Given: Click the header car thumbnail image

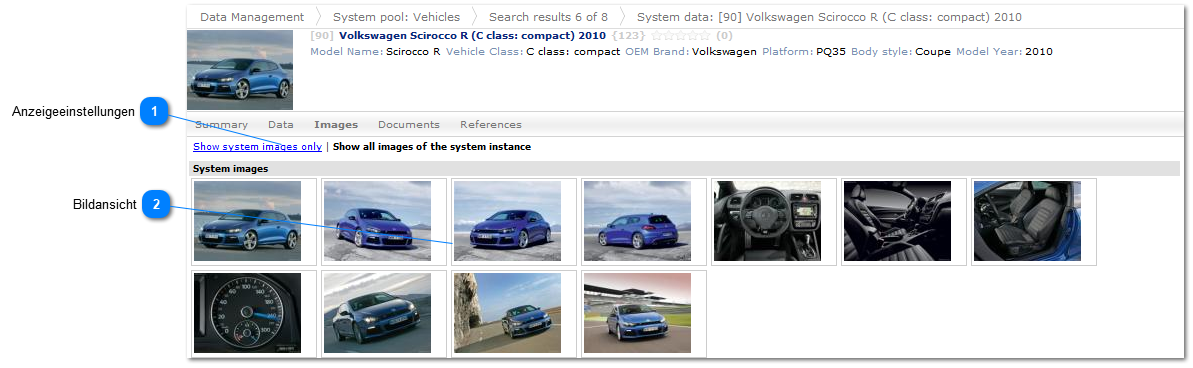Looking at the screenshot, I should tap(240, 70).
